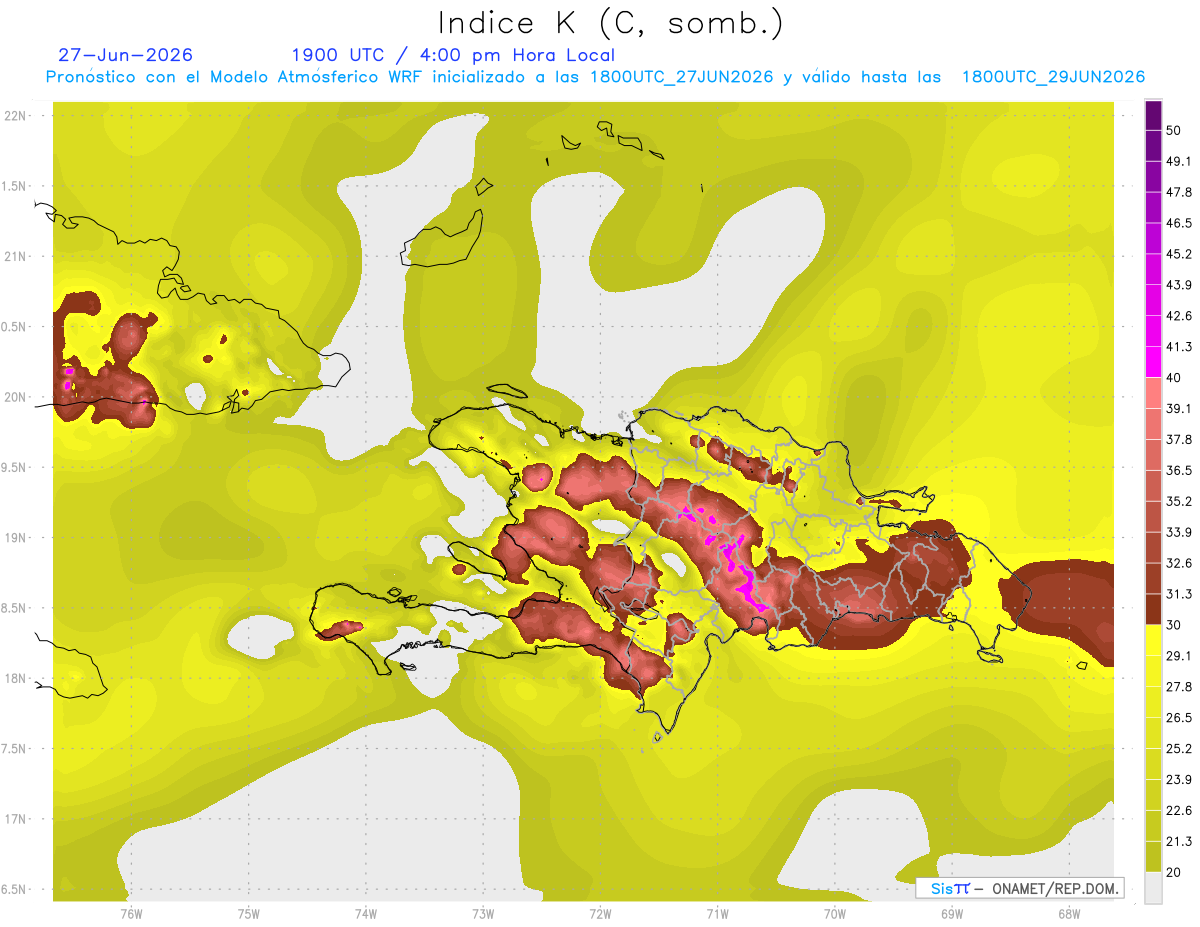This screenshot has height=927, width=1200.
Task: Click the olive legend swatch between 20 and 21.3
Action: (x=1153, y=857)
